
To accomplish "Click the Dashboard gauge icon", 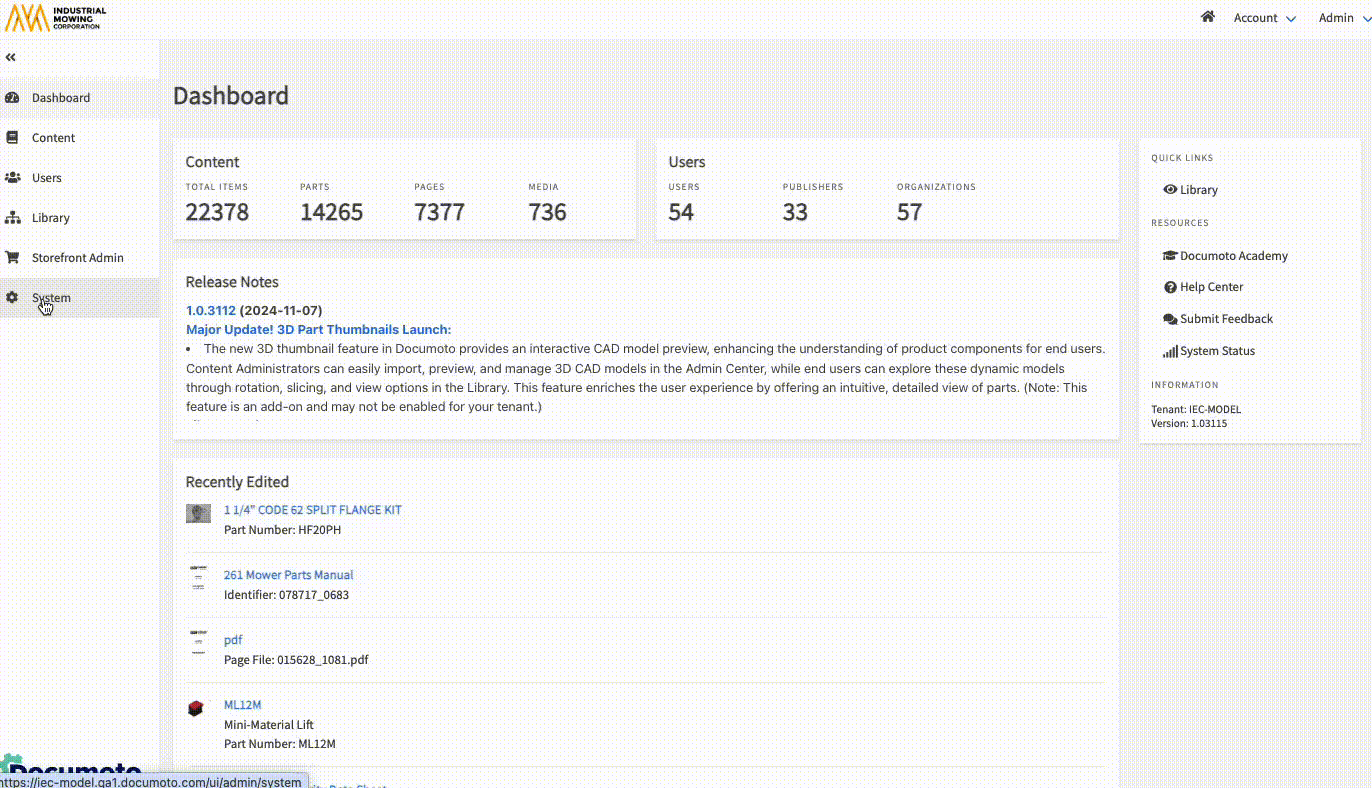I will click(13, 98).
